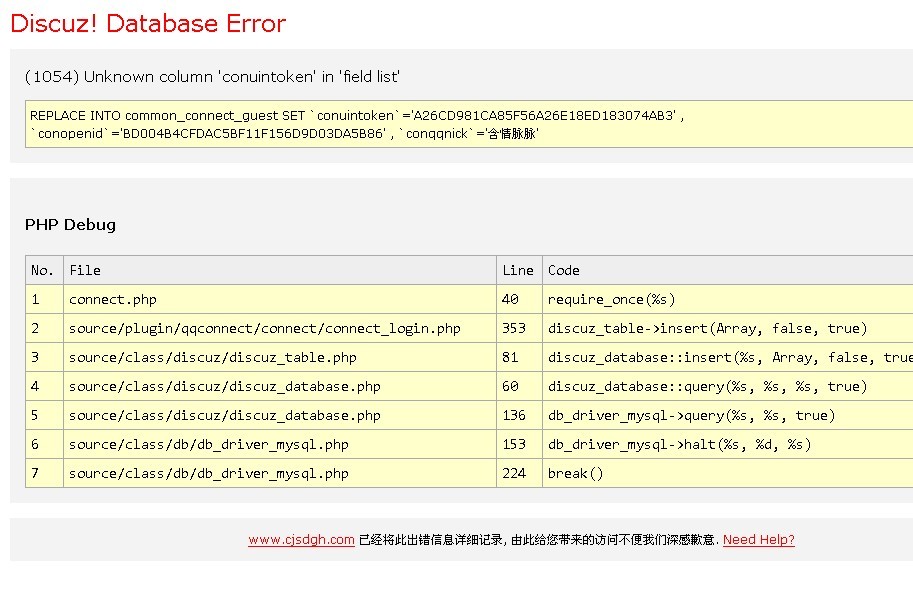
Task: Select the 'discuz_database::query' code cell
Action: point(728,386)
